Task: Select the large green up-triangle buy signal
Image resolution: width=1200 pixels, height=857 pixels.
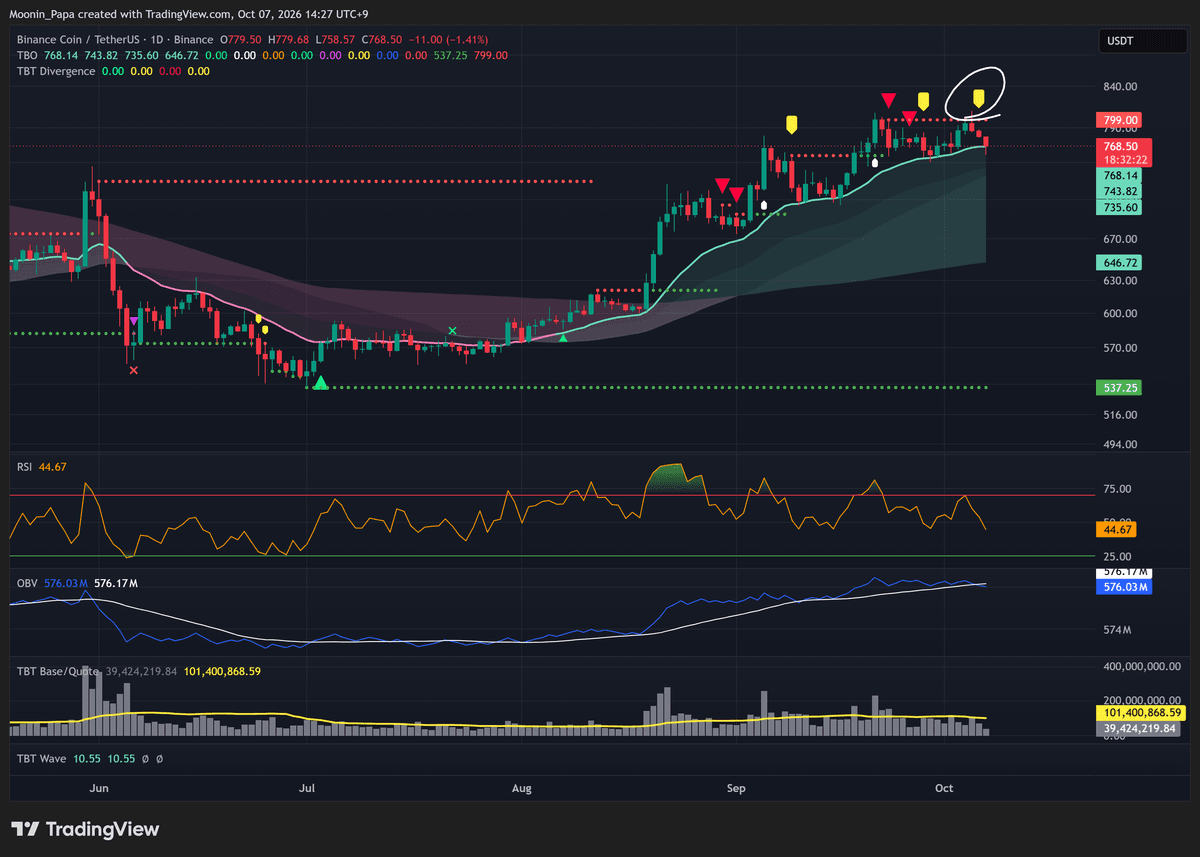Action: click(320, 382)
